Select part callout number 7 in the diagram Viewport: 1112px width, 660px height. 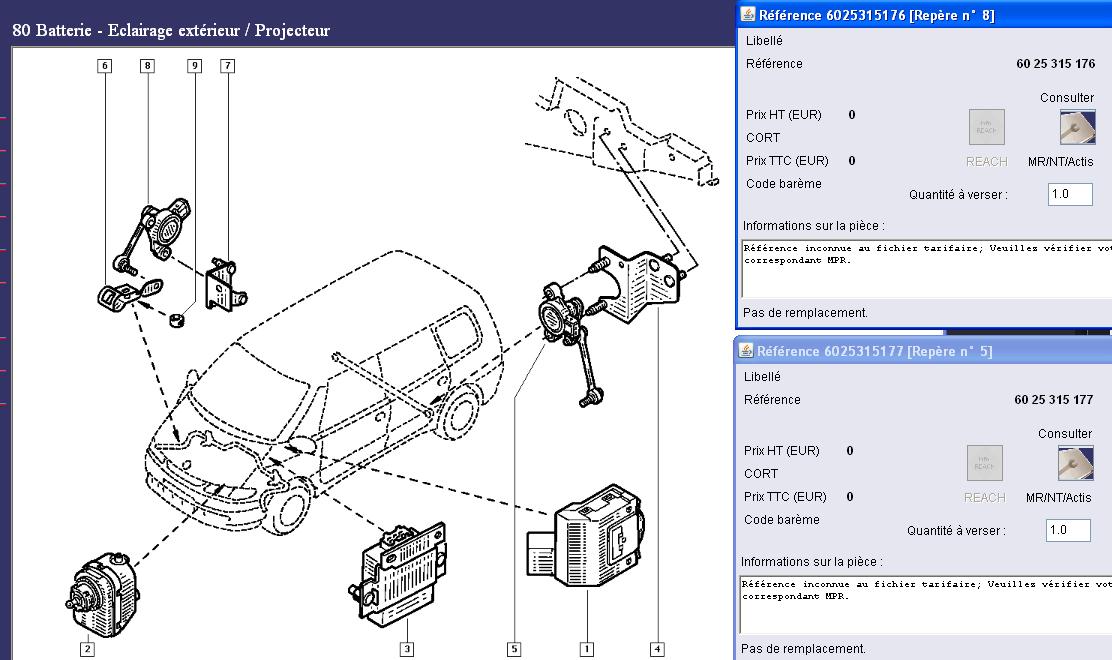[x=228, y=66]
